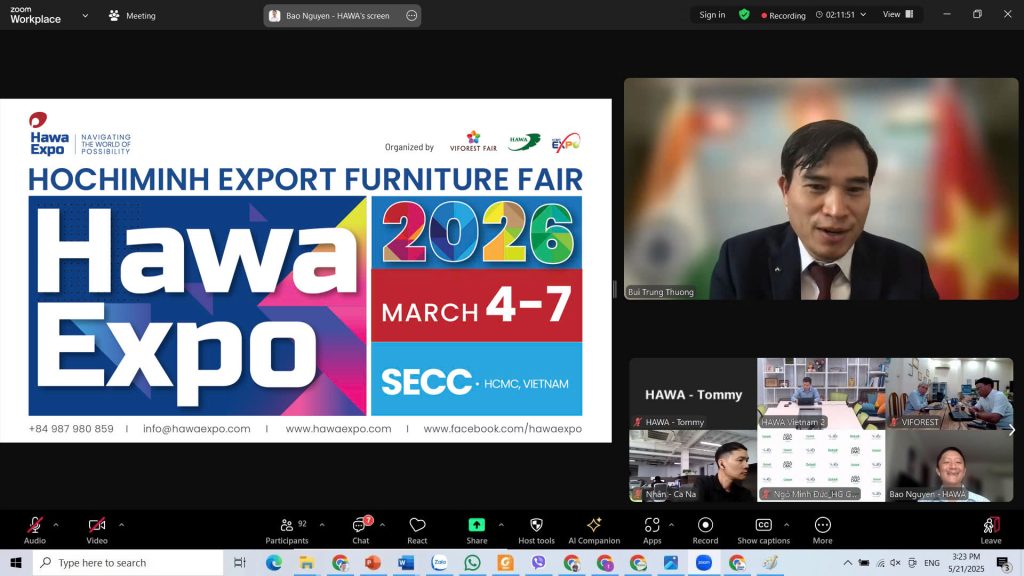Screen dimensions: 1024x576
Task: Open PowerPoint from taskbar
Action: coord(373,562)
